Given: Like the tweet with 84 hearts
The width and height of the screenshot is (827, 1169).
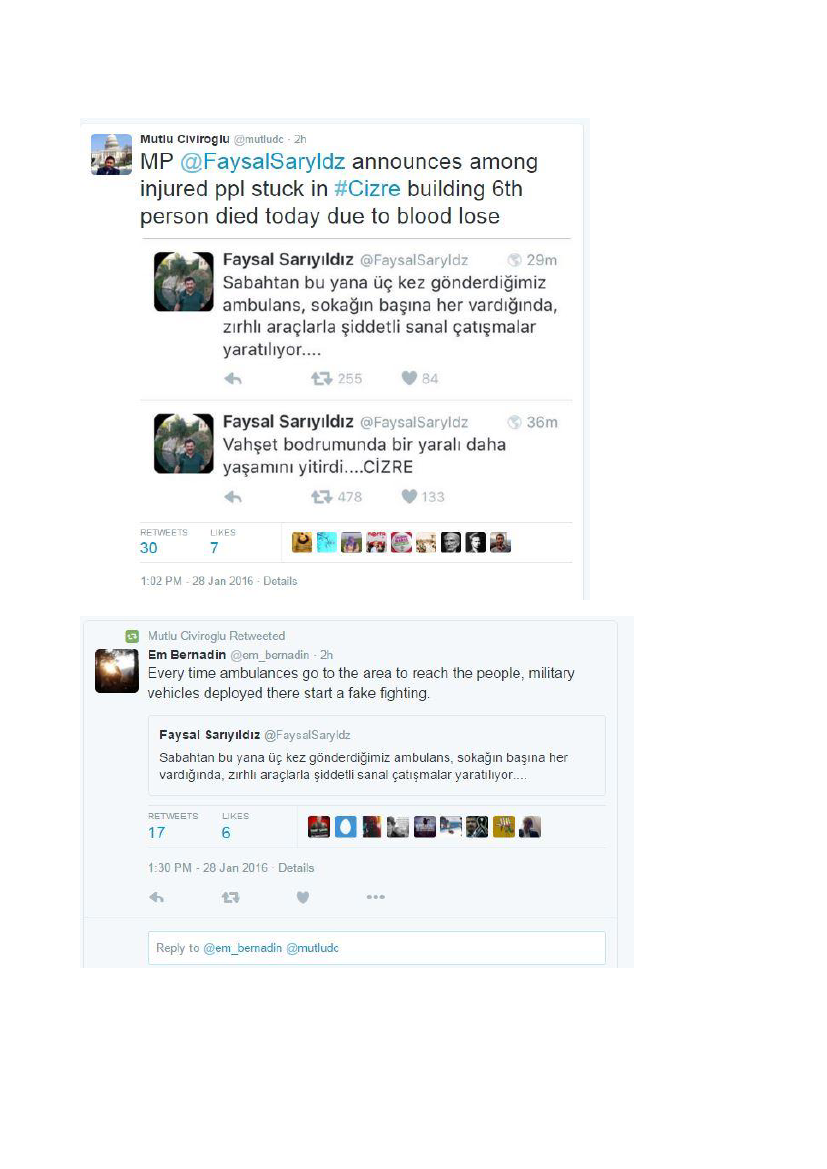Looking at the screenshot, I should click(409, 378).
